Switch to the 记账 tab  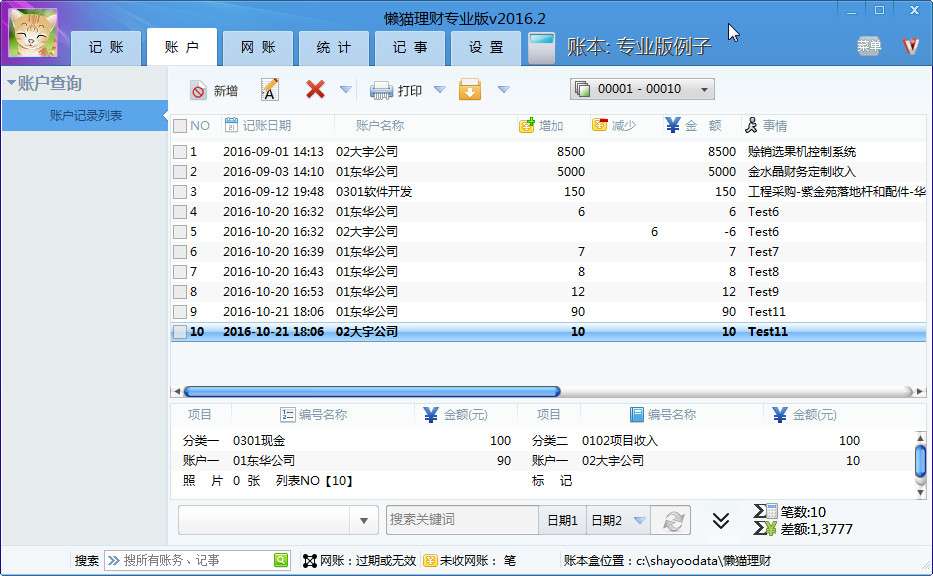(106, 48)
